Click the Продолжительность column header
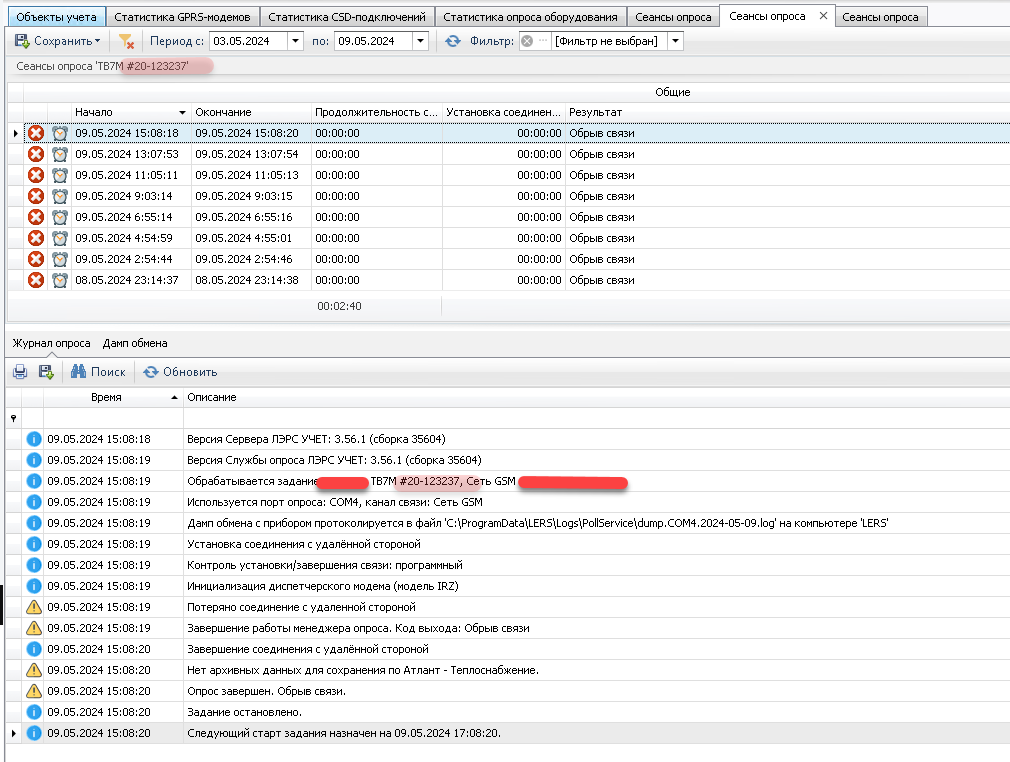The image size is (1010, 762). 377,112
